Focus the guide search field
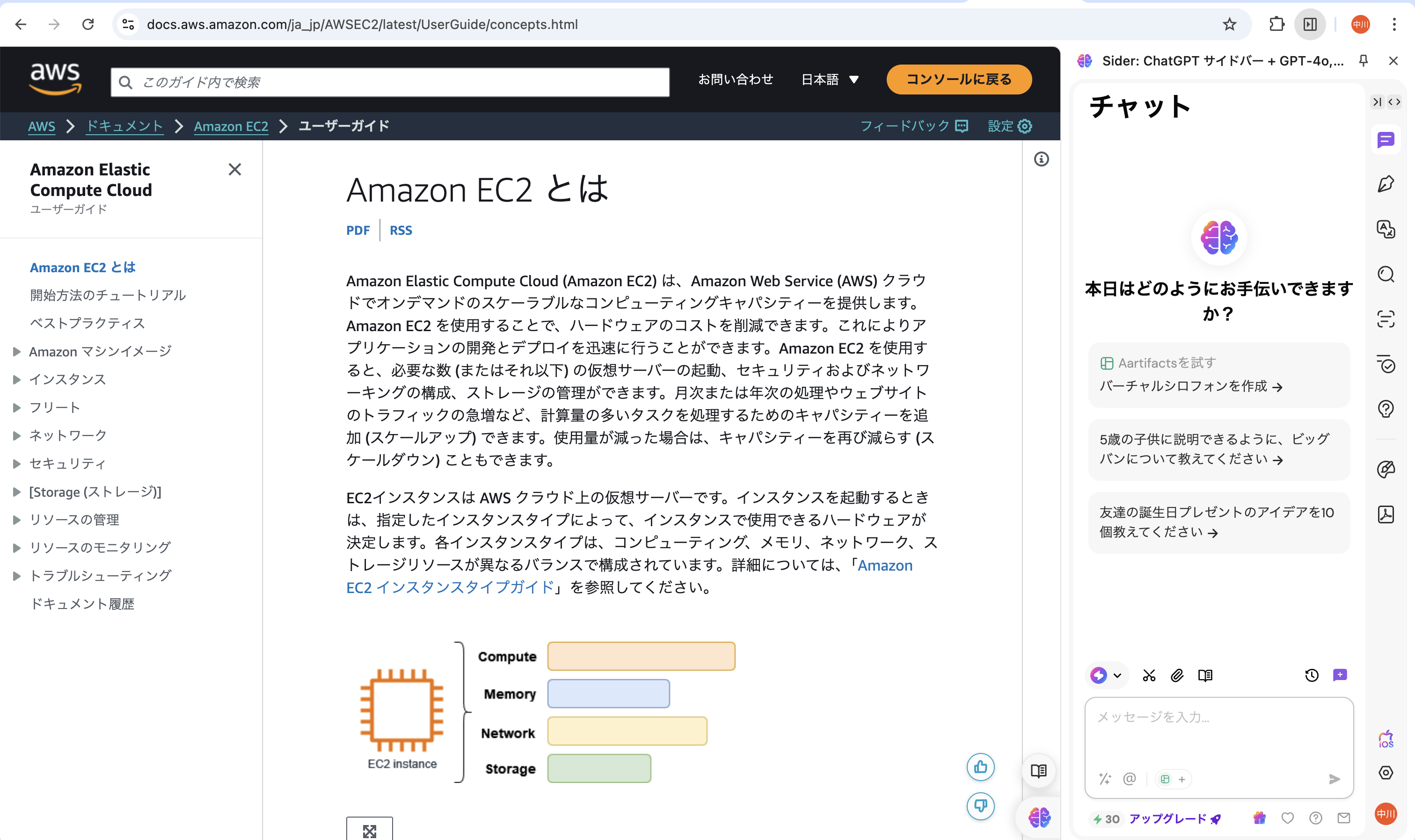Image resolution: width=1415 pixels, height=840 pixels. (x=390, y=82)
